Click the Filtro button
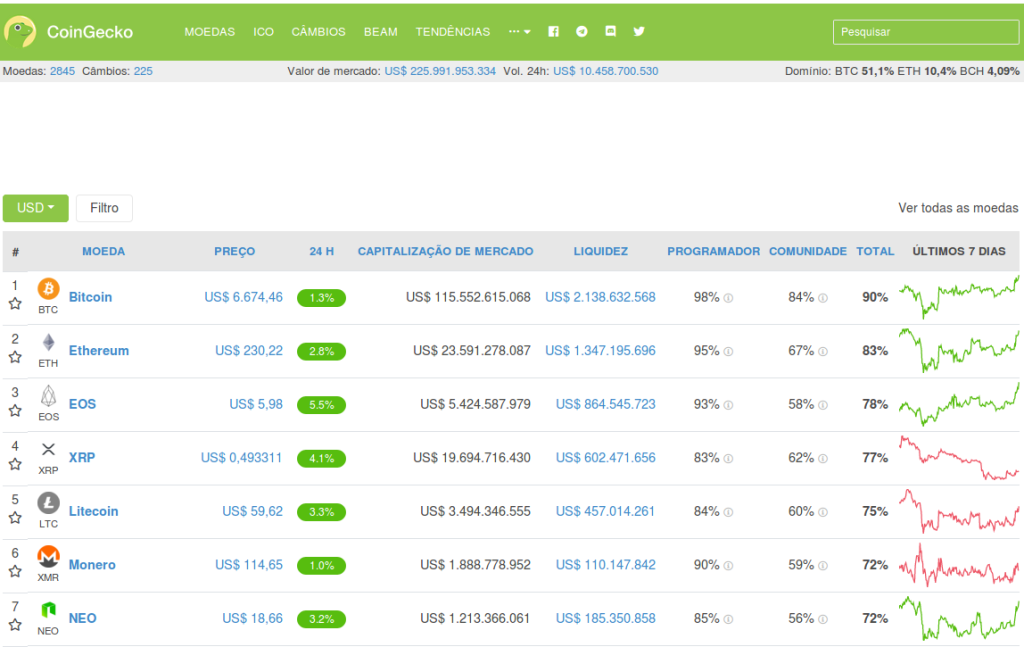 tap(104, 208)
